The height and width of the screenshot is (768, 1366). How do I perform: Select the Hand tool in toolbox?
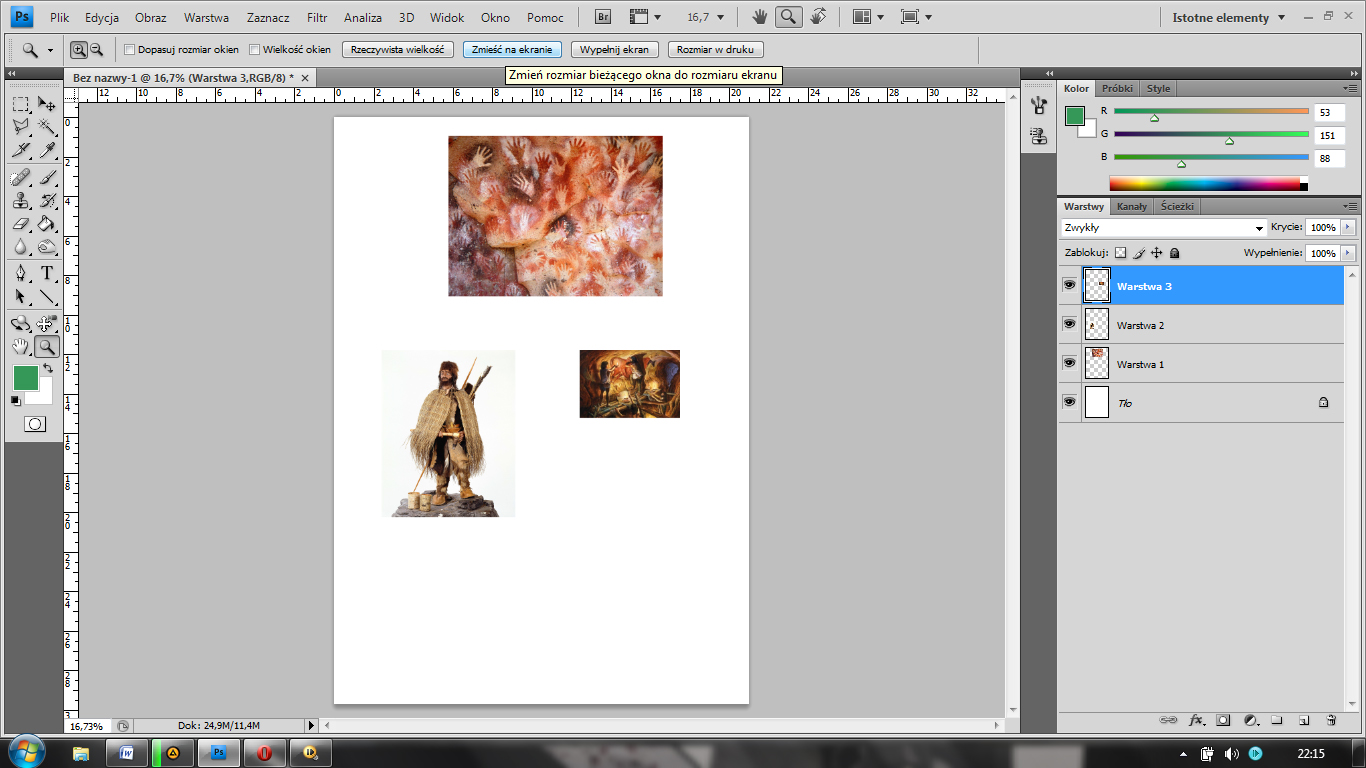[x=21, y=346]
